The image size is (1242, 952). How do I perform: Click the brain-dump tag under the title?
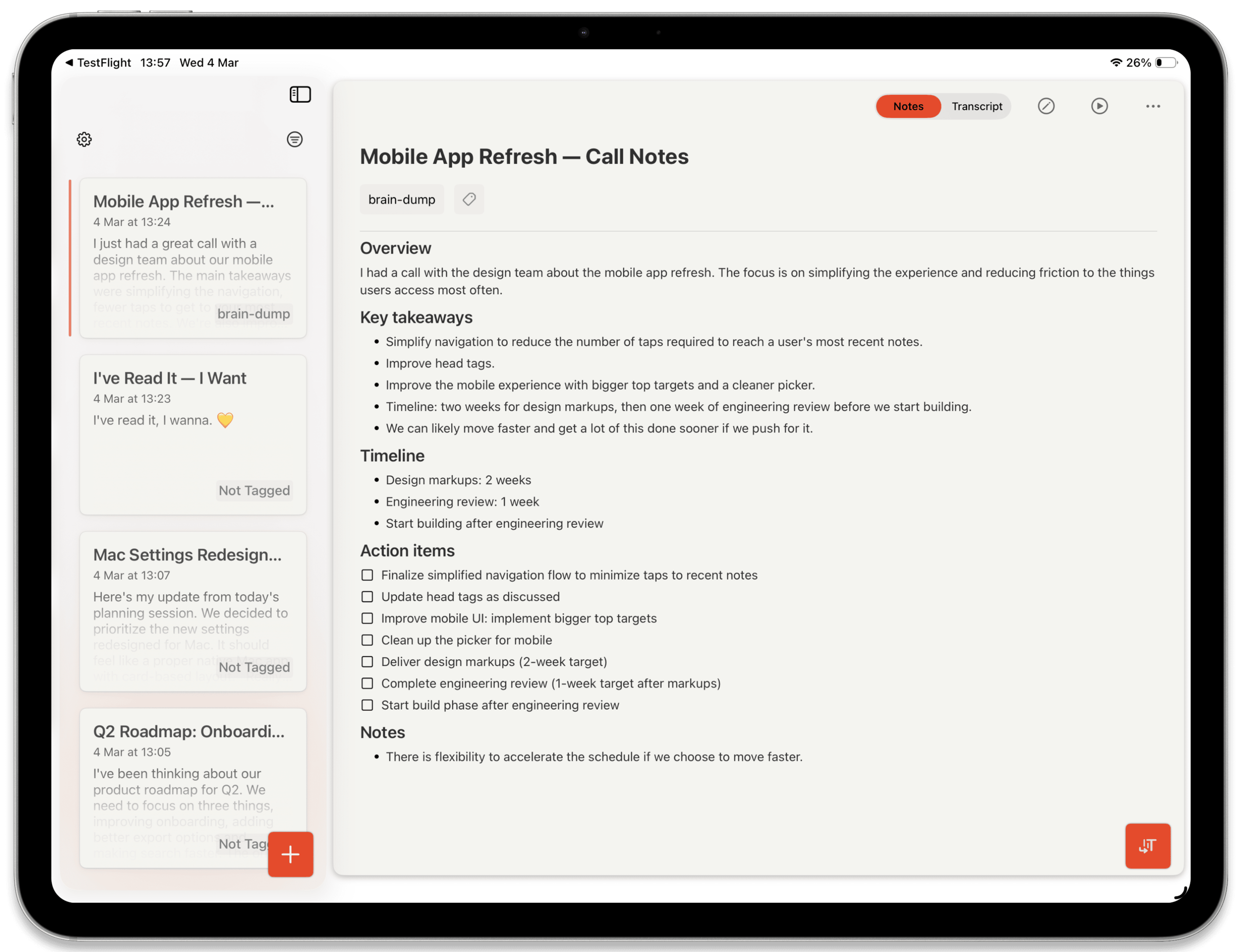click(401, 199)
